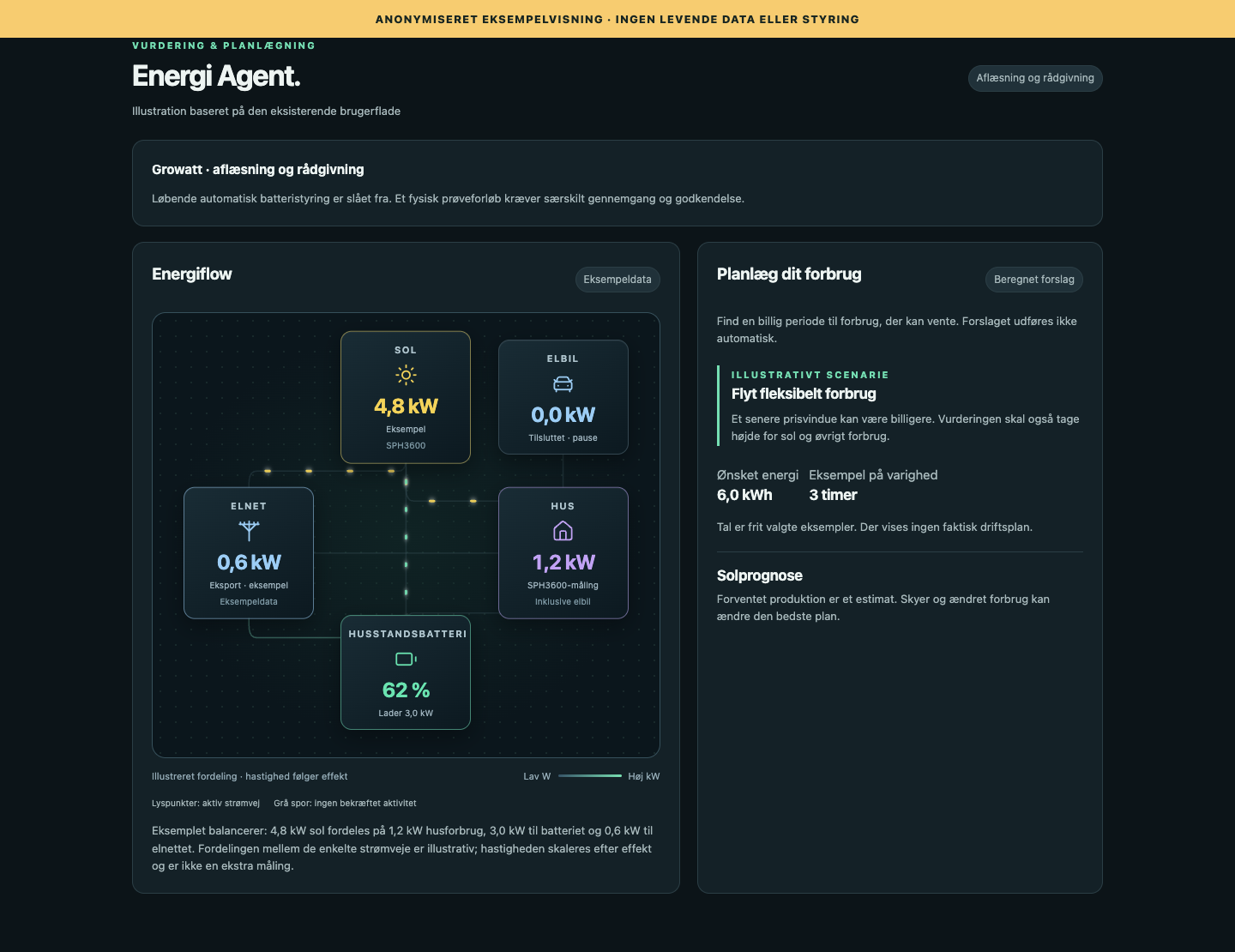Click the "Flyt fleksibelt forbrug" heading
Screen dimensions: 1235x952
point(804,394)
